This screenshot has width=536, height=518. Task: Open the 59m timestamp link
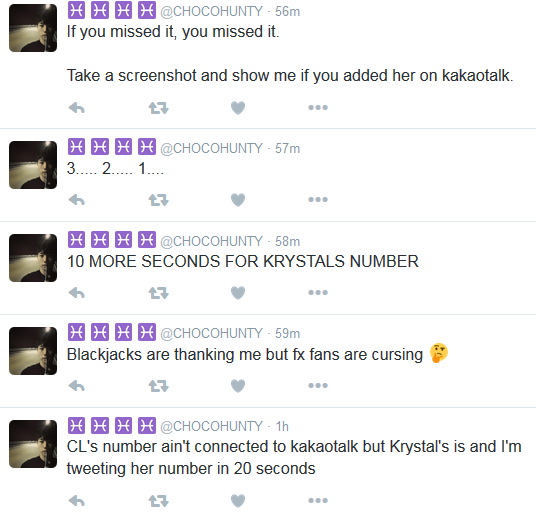point(287,333)
